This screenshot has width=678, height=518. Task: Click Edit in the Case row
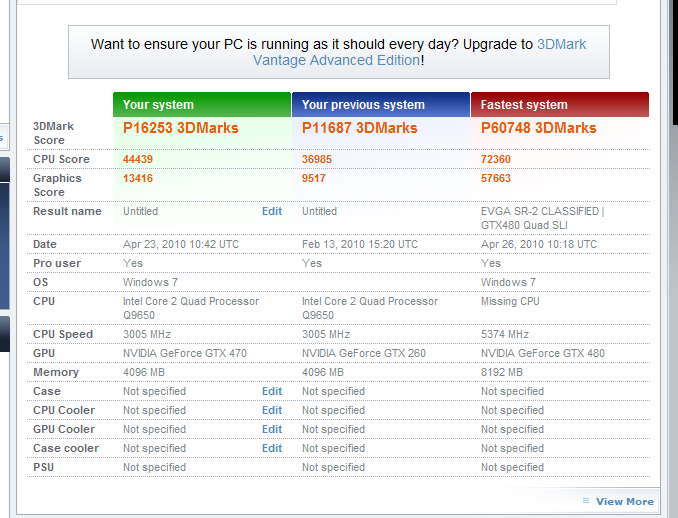pos(272,391)
